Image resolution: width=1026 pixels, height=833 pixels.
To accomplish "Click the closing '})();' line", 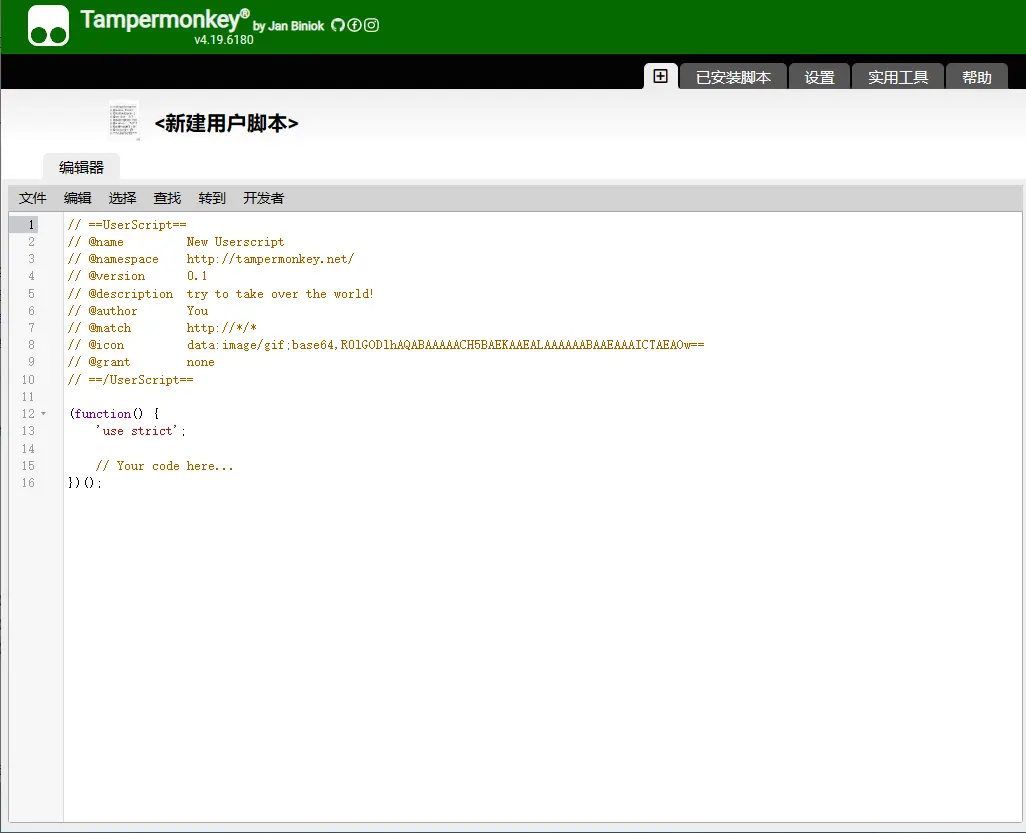I will [85, 483].
